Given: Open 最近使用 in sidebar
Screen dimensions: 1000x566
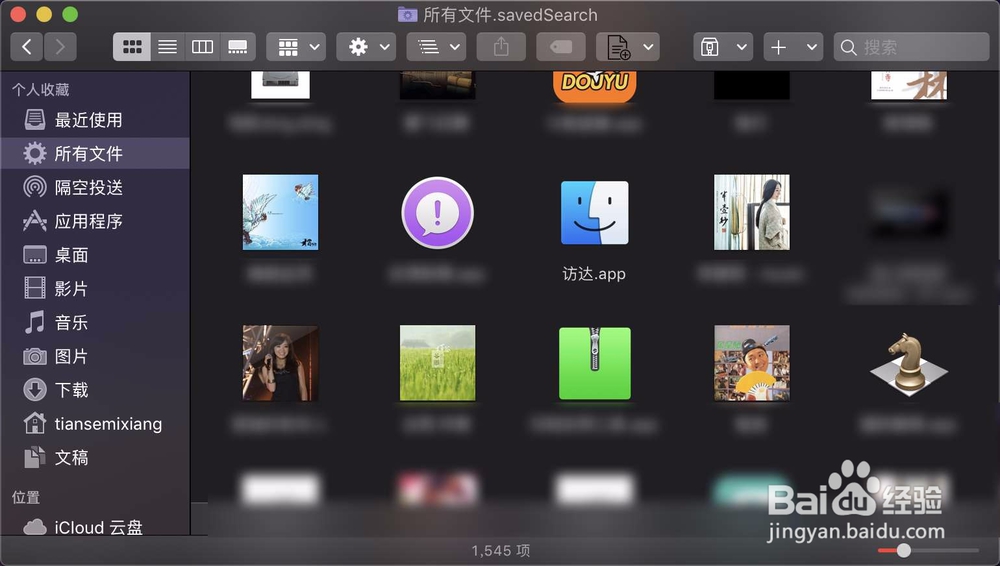Looking at the screenshot, I should tap(95, 120).
